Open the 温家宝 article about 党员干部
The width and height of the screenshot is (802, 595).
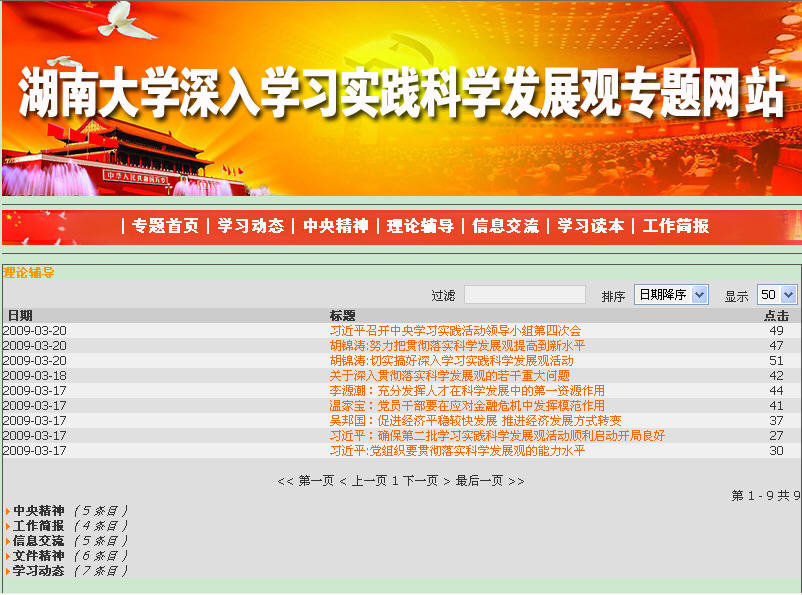(x=467, y=406)
